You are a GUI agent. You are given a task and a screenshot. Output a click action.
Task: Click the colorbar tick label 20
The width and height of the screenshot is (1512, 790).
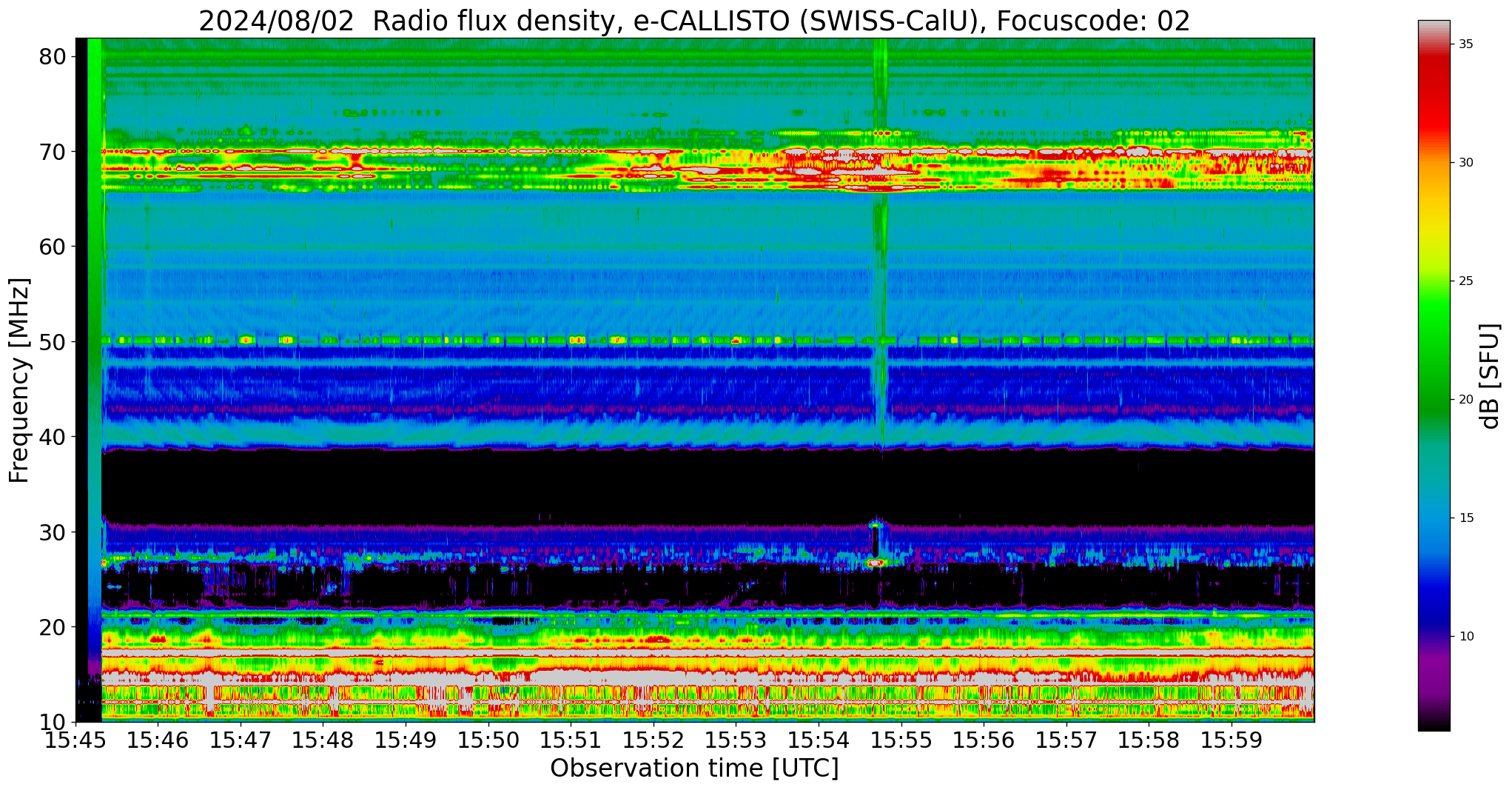point(1466,399)
